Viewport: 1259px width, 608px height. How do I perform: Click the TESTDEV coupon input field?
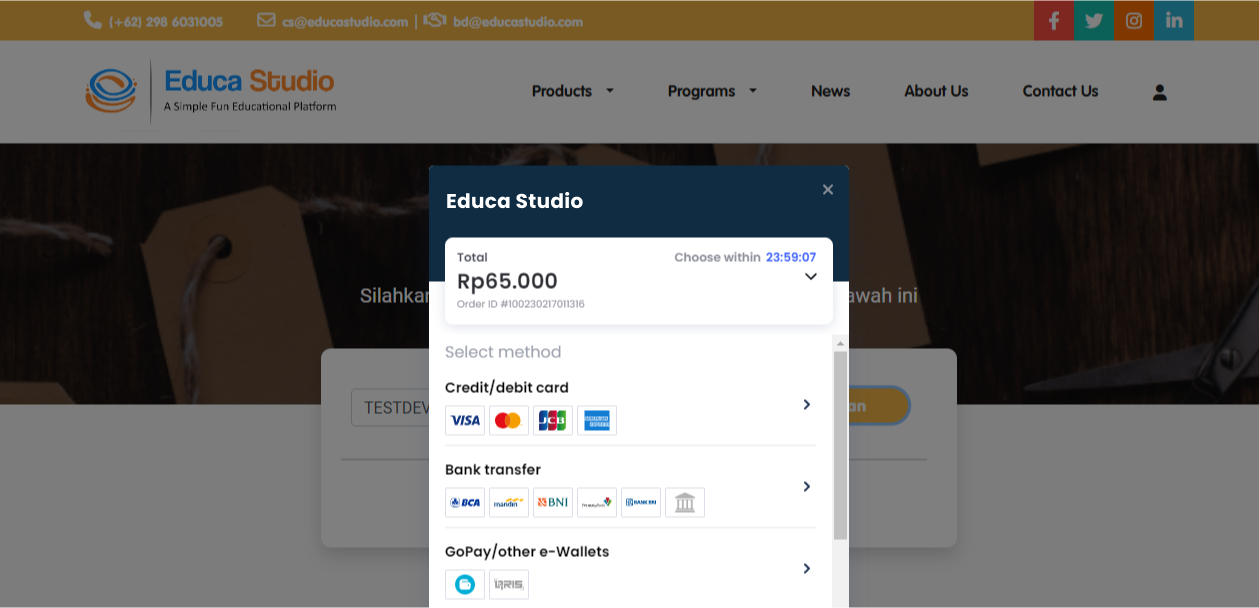(x=390, y=408)
